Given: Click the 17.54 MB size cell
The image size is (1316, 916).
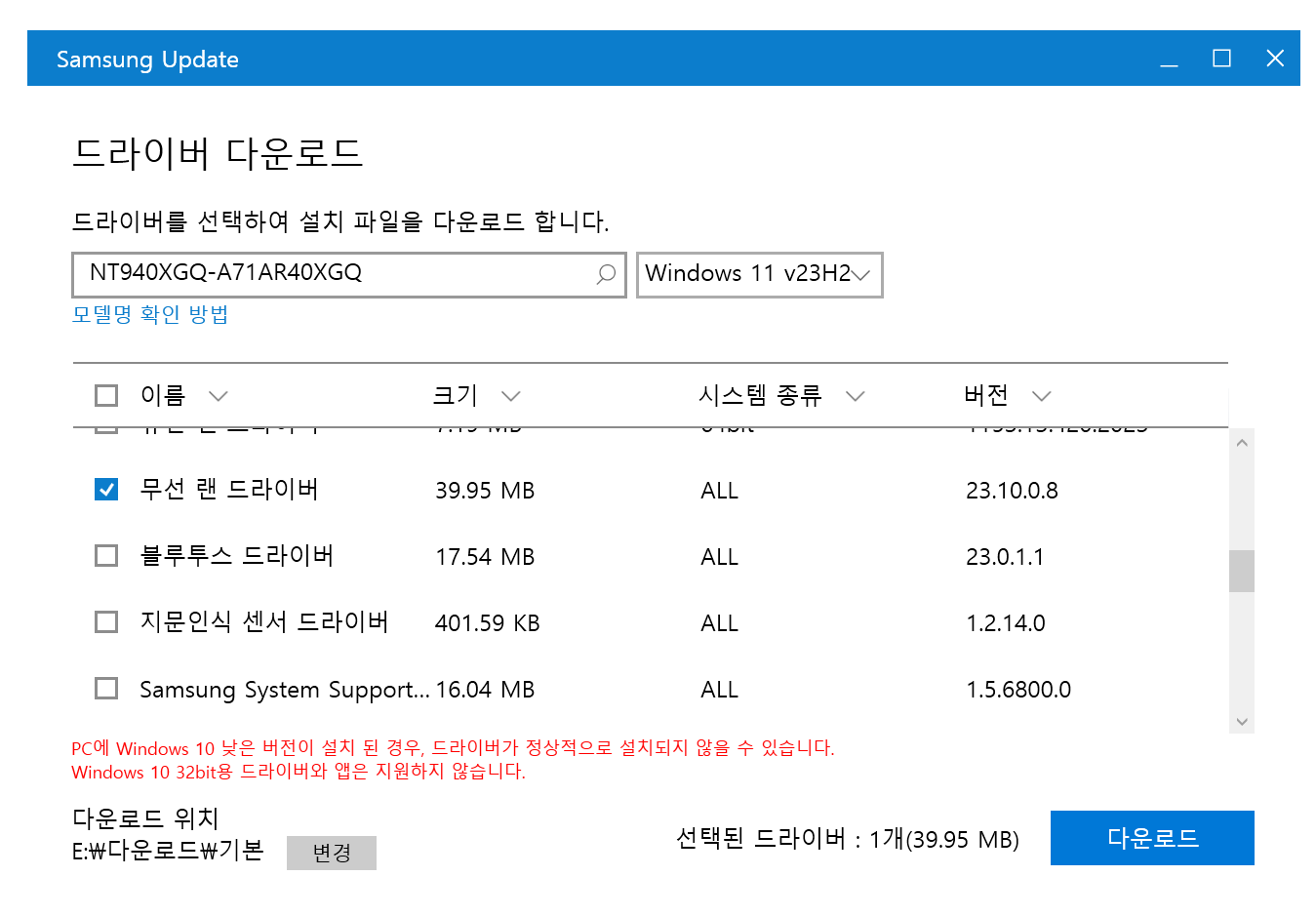Looking at the screenshot, I should (x=485, y=557).
